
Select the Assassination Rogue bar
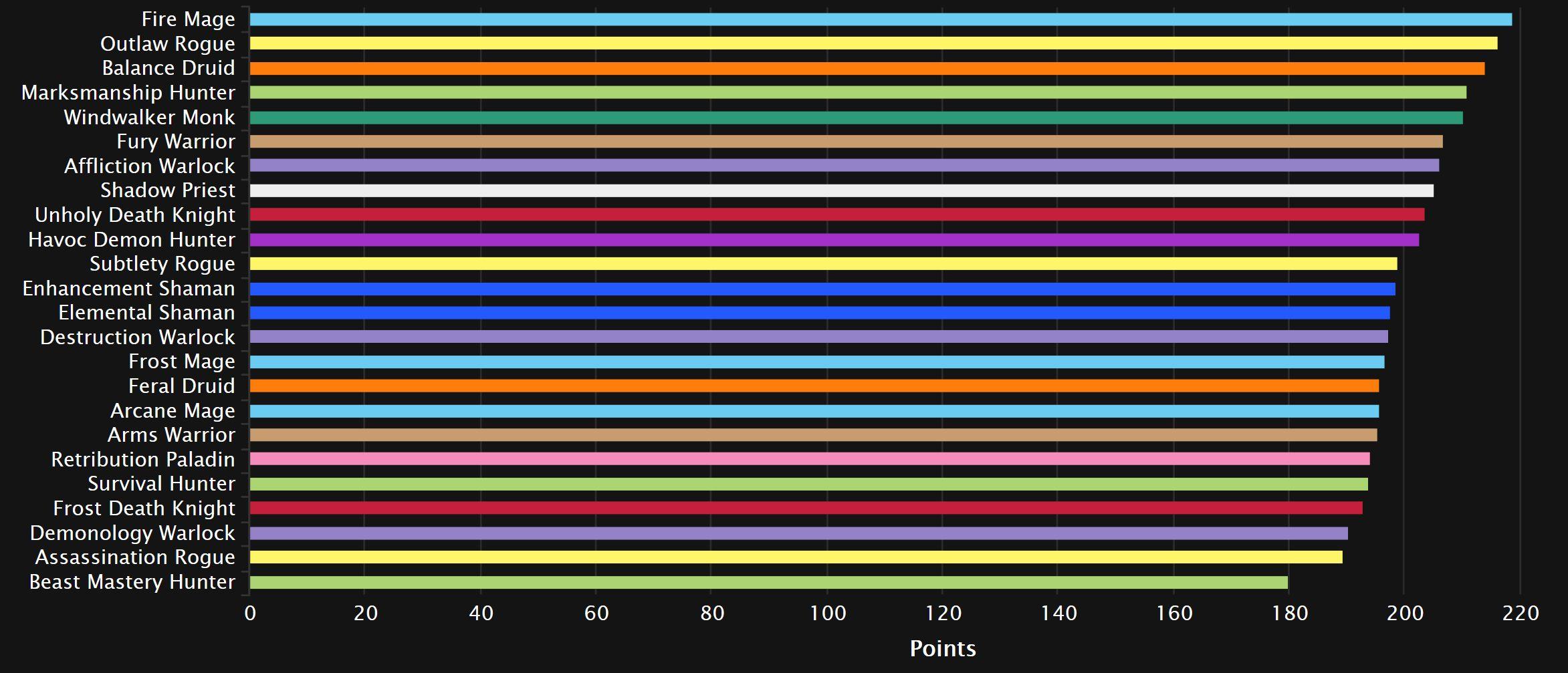[x=796, y=557]
